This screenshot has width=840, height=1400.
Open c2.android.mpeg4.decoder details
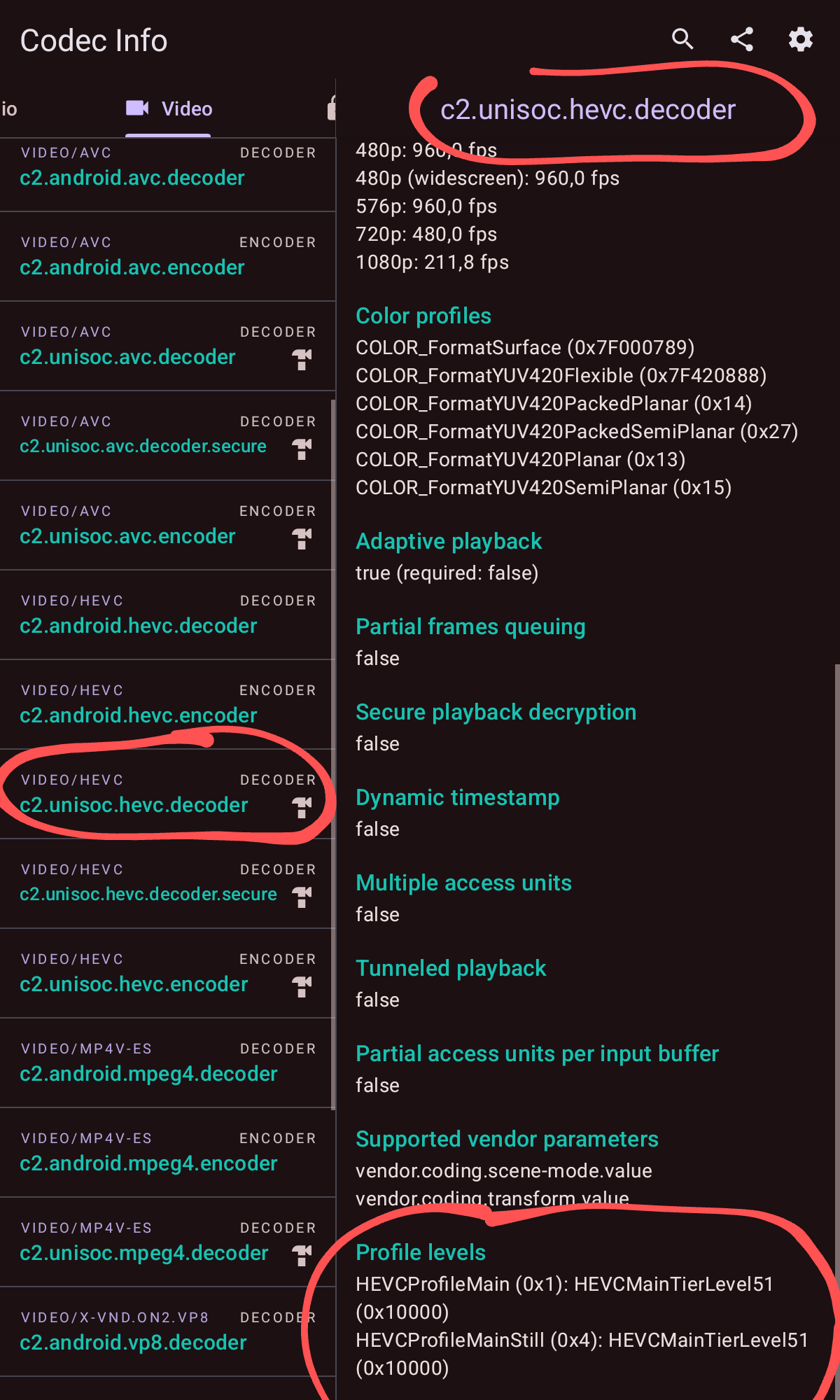point(168,1063)
